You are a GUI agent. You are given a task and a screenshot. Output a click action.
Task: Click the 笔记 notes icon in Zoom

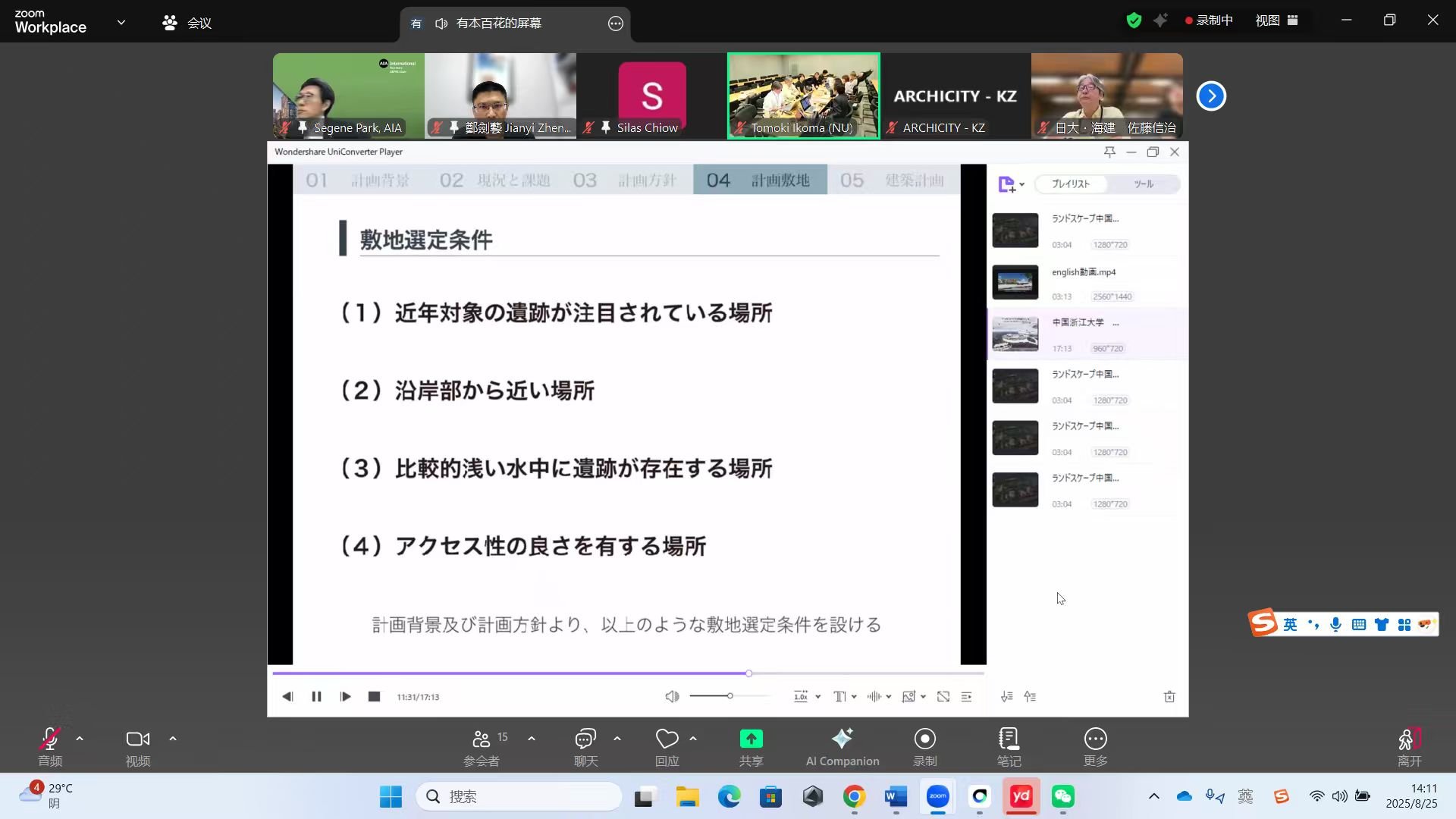tap(1009, 745)
